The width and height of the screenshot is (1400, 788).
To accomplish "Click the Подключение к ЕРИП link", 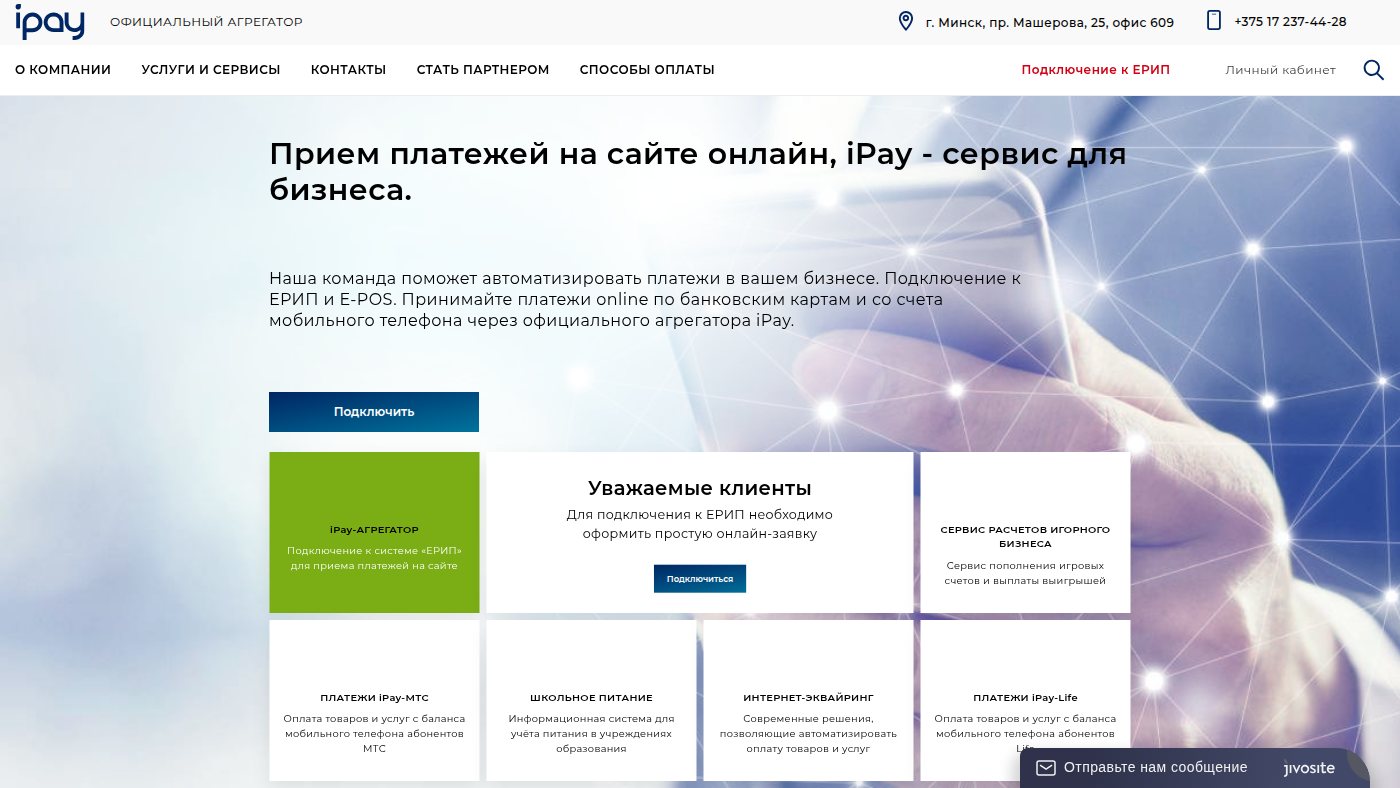I will click(1095, 70).
